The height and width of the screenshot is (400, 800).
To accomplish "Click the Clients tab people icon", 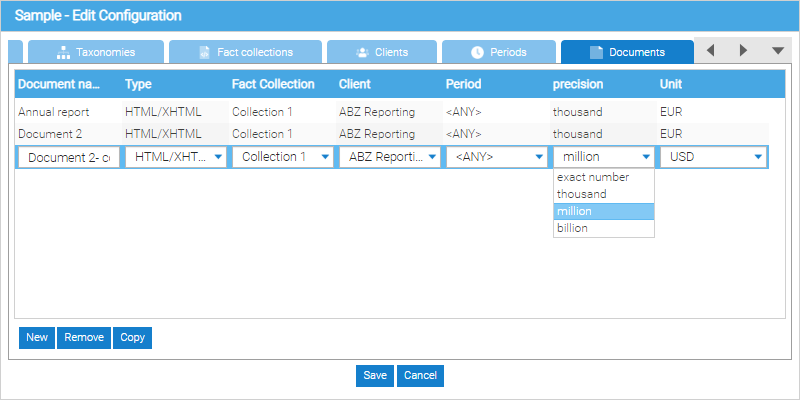I will click(362, 53).
